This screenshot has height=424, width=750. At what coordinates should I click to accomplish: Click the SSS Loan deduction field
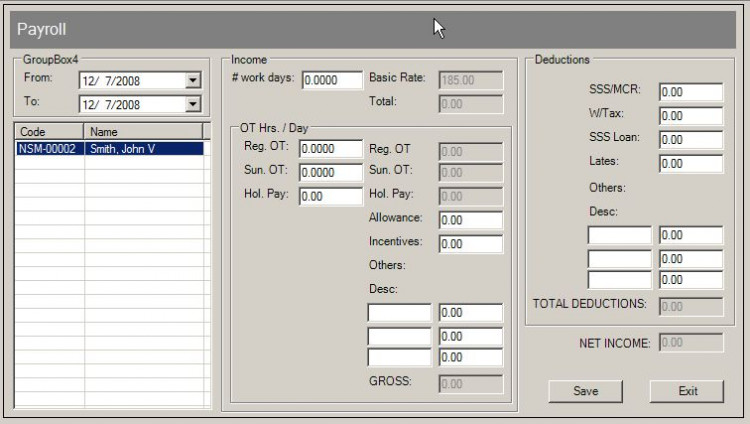click(690, 140)
